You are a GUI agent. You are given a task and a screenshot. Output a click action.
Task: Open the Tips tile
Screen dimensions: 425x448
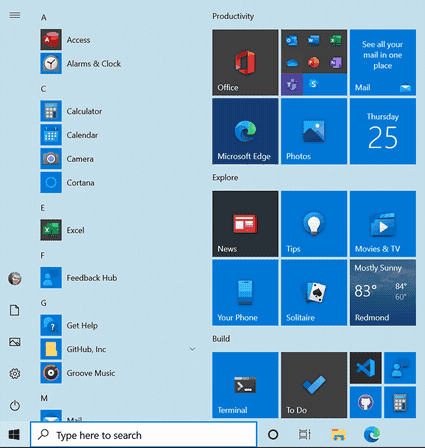click(x=314, y=224)
